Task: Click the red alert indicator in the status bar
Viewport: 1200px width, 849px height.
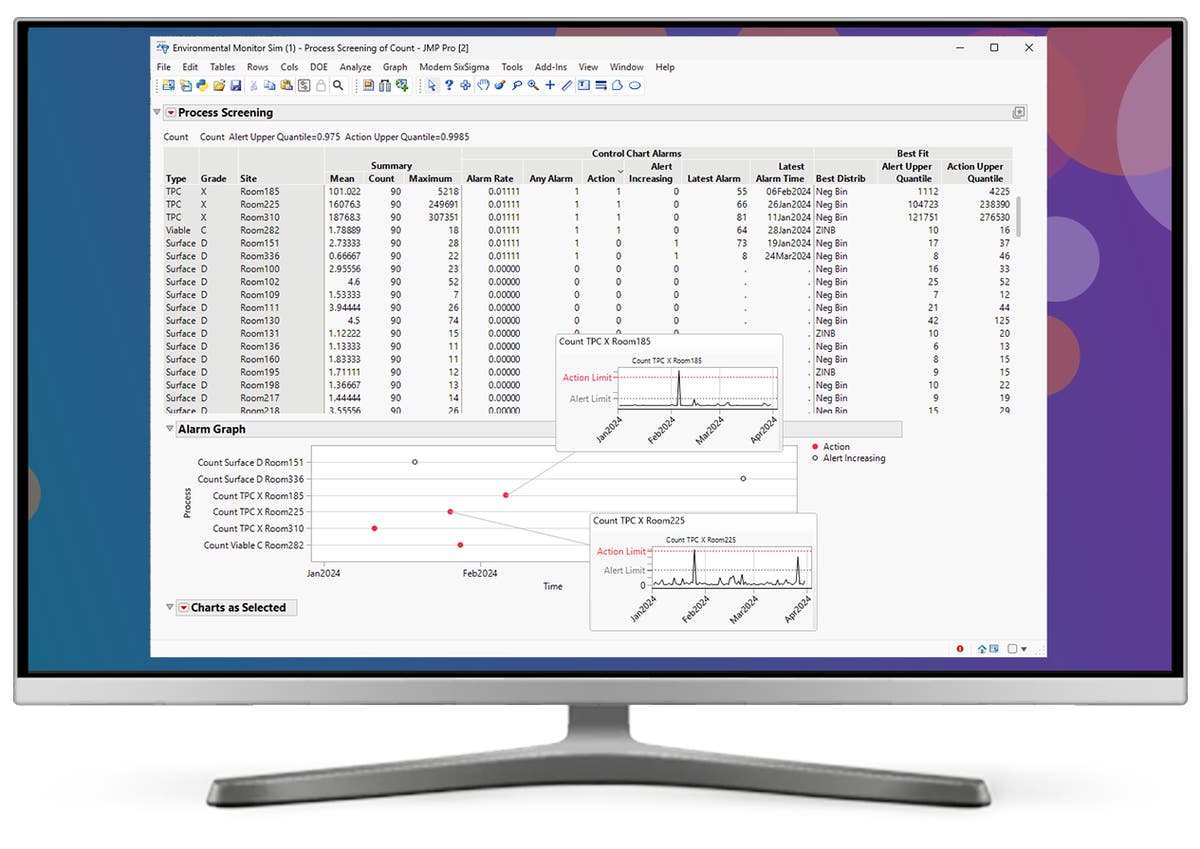Action: (x=960, y=648)
